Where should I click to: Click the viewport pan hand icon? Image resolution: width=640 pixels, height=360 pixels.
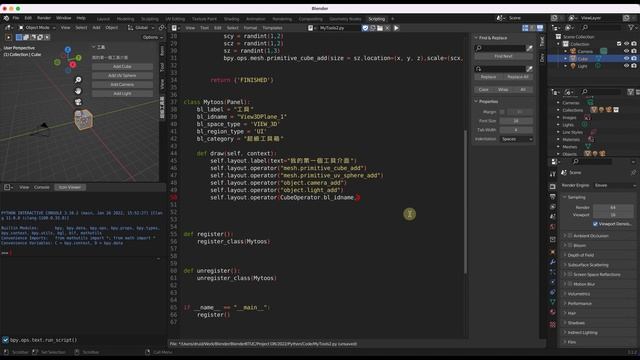[78, 91]
